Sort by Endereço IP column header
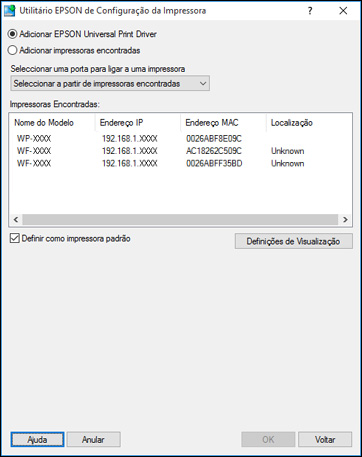This screenshot has height=457, width=362. [x=138, y=123]
